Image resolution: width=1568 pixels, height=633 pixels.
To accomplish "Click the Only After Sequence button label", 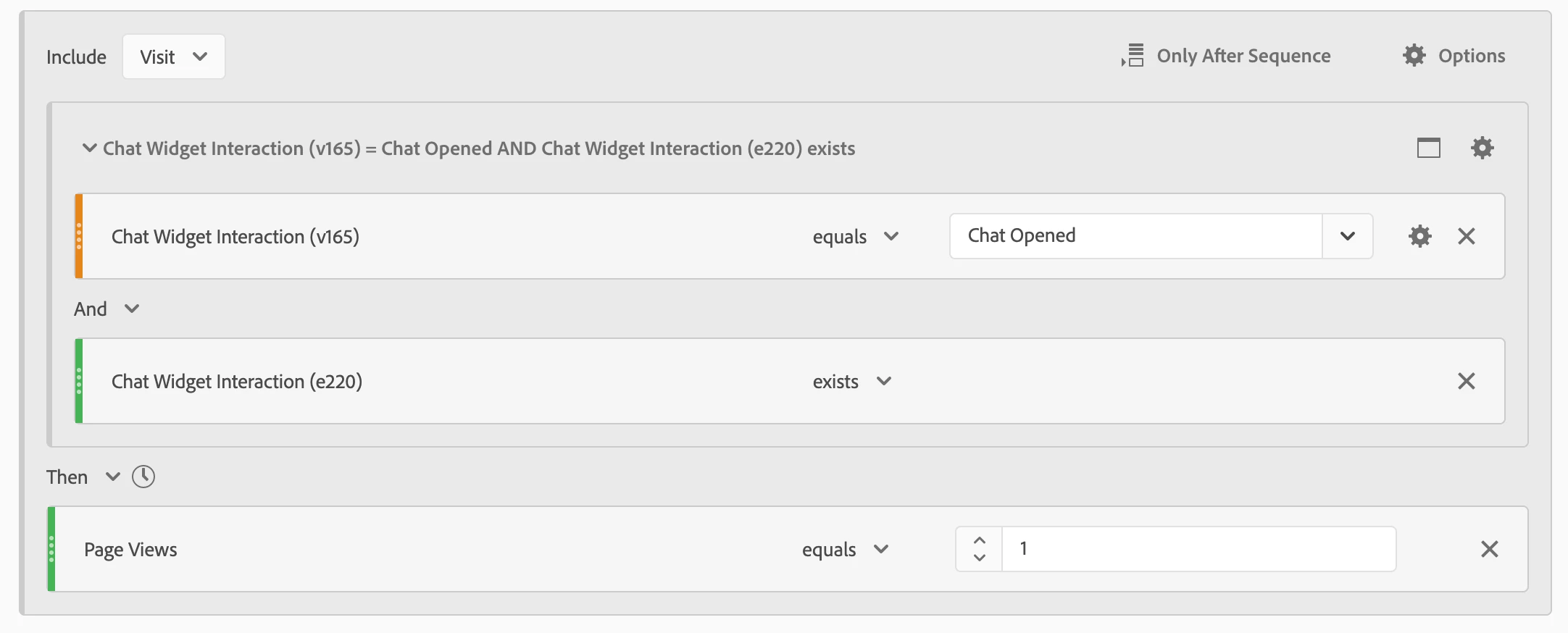I will tap(1243, 56).
